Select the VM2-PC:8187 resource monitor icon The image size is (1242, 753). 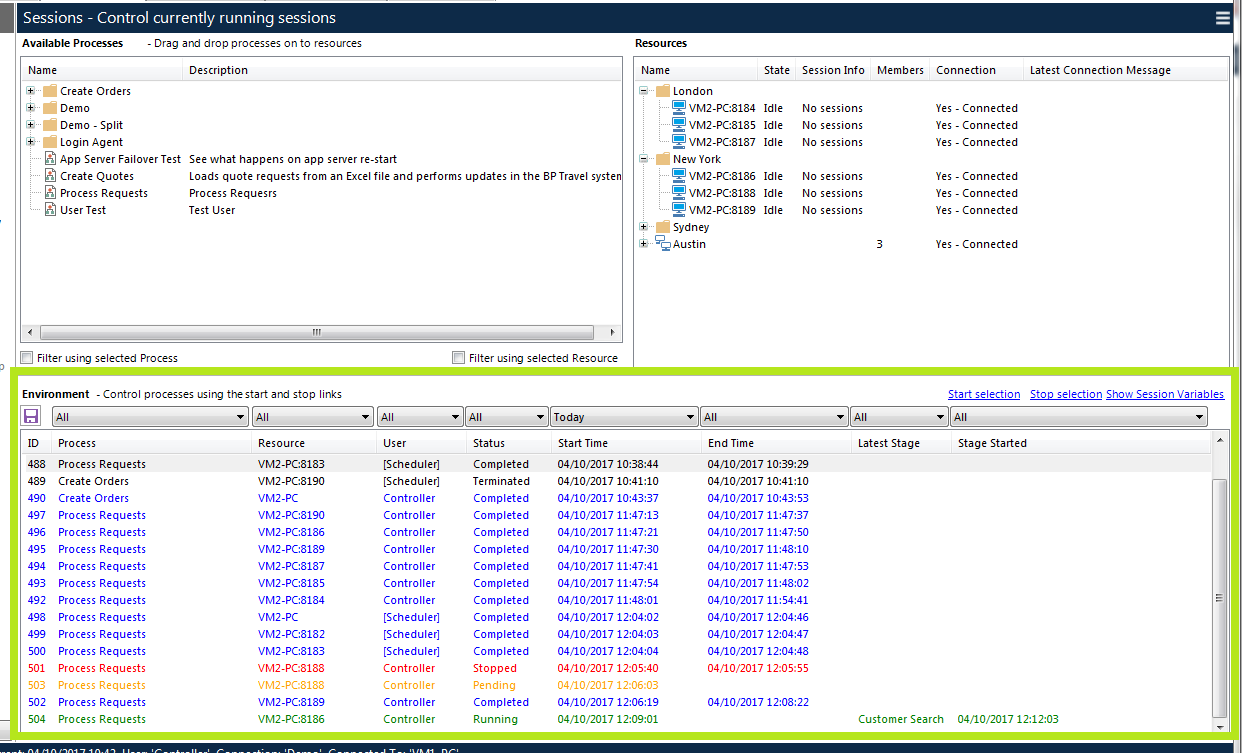pyautogui.click(x=680, y=142)
